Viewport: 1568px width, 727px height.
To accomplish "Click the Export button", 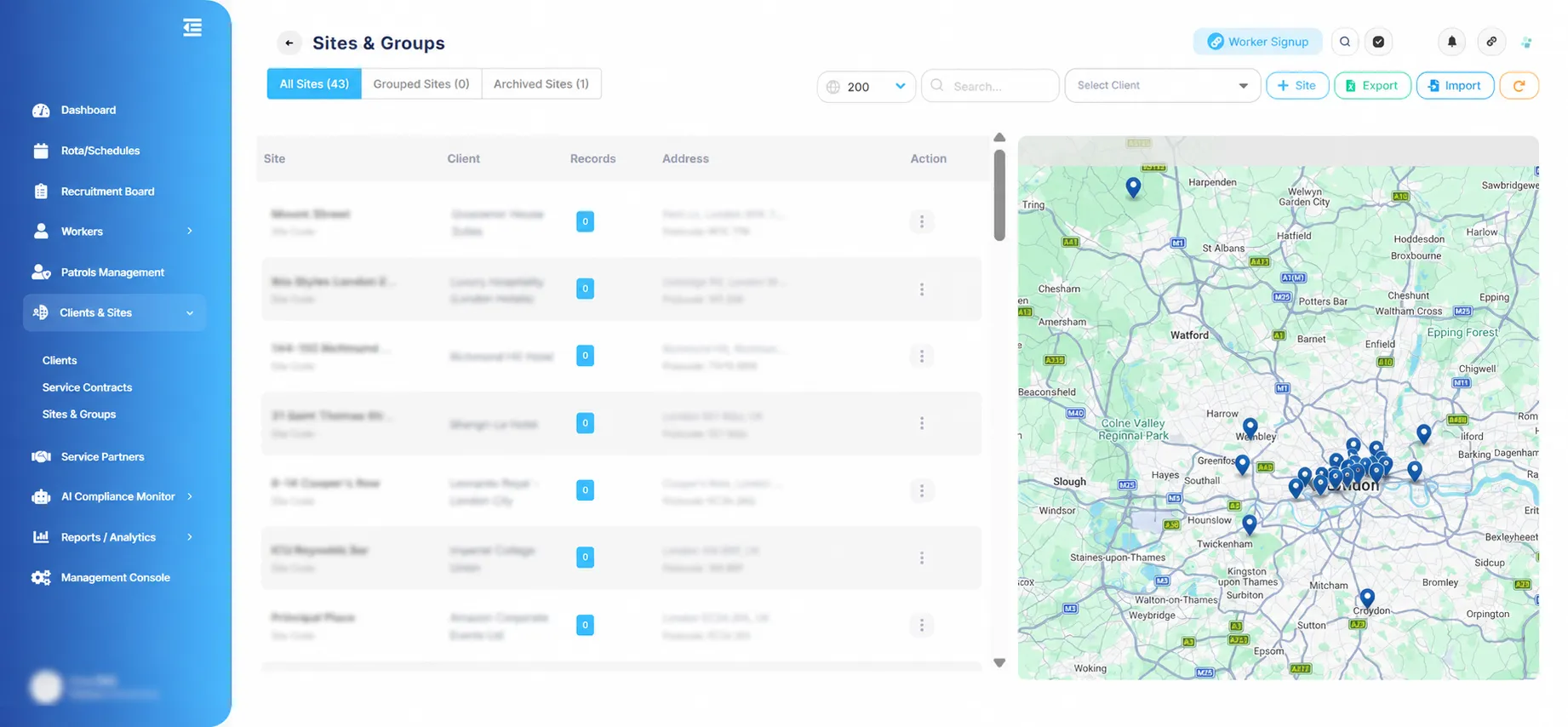I will coord(1372,85).
